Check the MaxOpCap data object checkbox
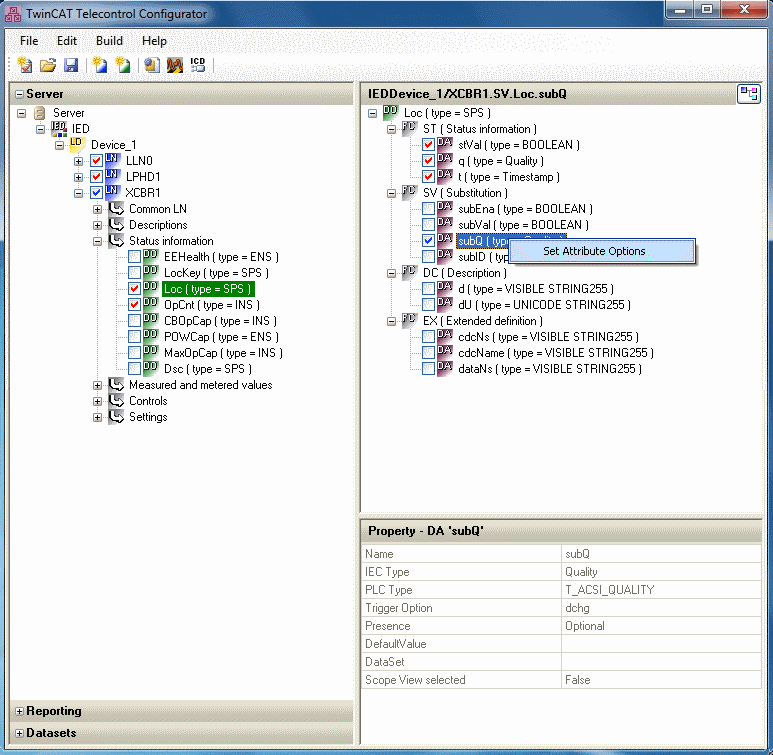The height and width of the screenshot is (755, 773). (134, 353)
